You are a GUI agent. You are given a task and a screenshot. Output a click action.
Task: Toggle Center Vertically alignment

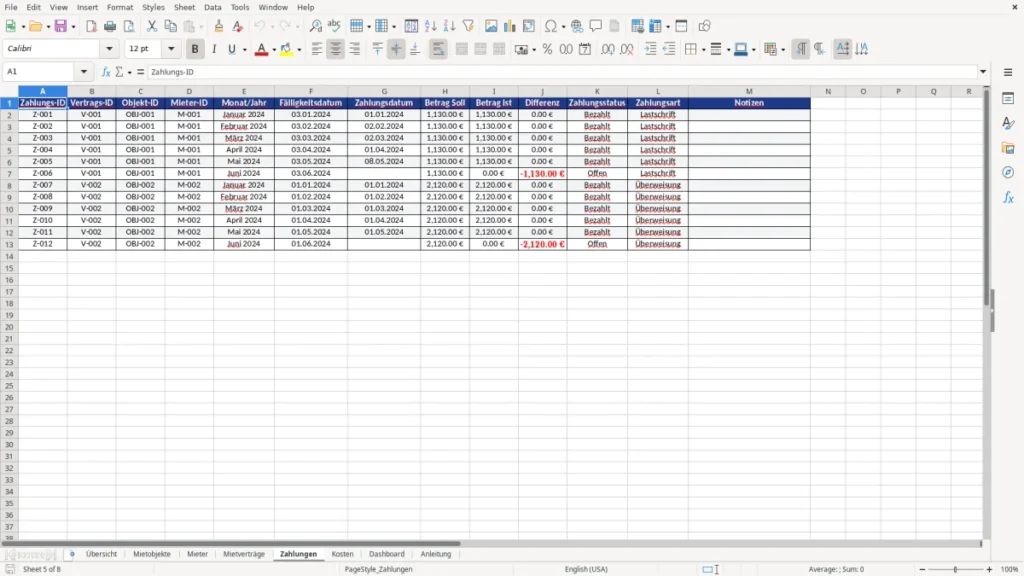click(x=396, y=49)
